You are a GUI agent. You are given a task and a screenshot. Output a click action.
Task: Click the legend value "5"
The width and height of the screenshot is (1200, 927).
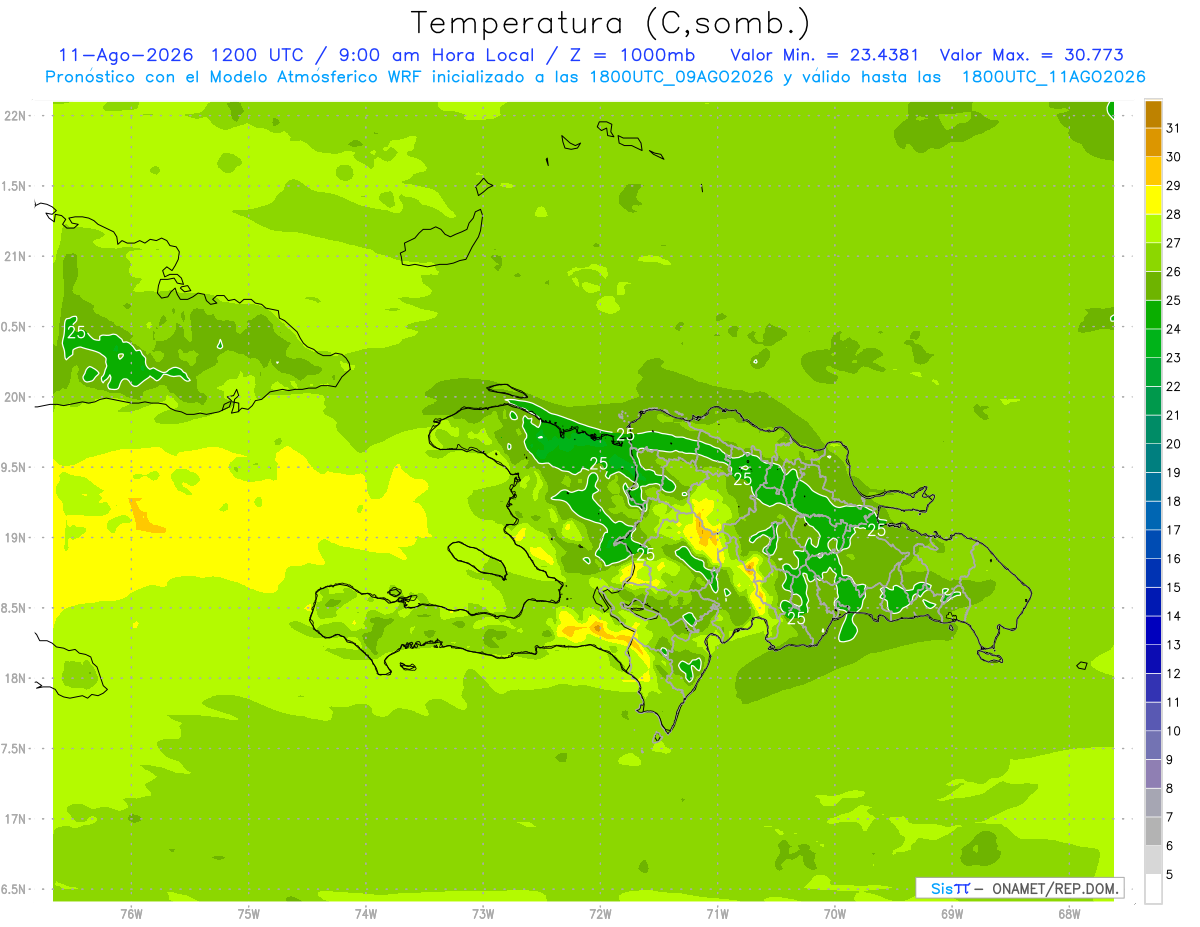pyautogui.click(x=1170, y=874)
